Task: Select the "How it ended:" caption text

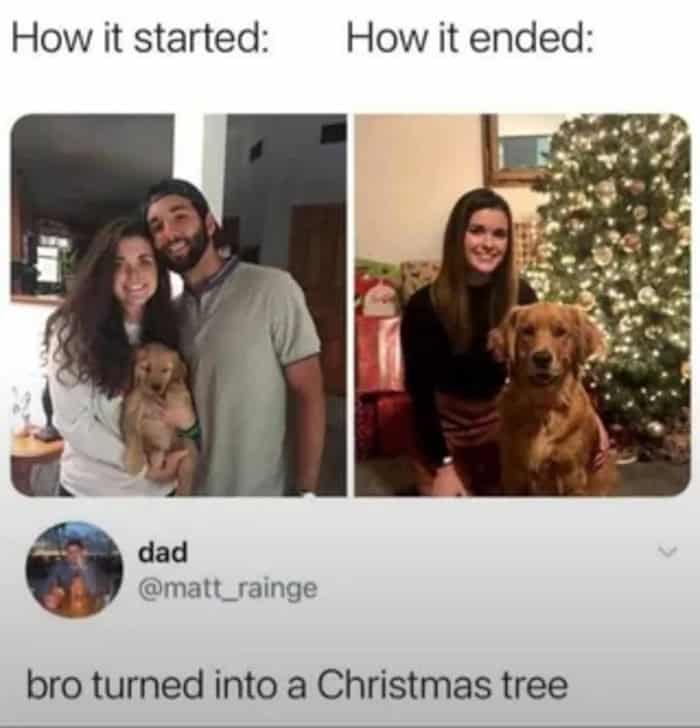Action: pyautogui.click(x=470, y=39)
